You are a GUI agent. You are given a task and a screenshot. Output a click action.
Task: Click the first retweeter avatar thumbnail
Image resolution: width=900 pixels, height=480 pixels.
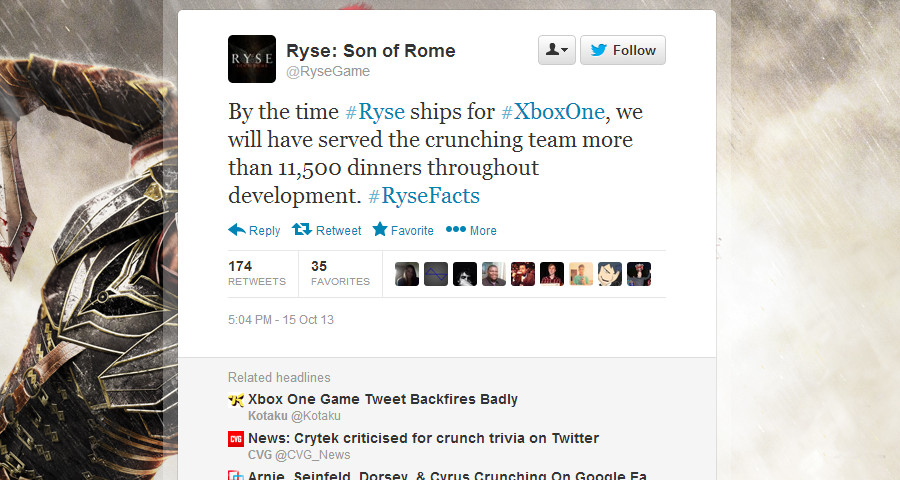(x=407, y=274)
